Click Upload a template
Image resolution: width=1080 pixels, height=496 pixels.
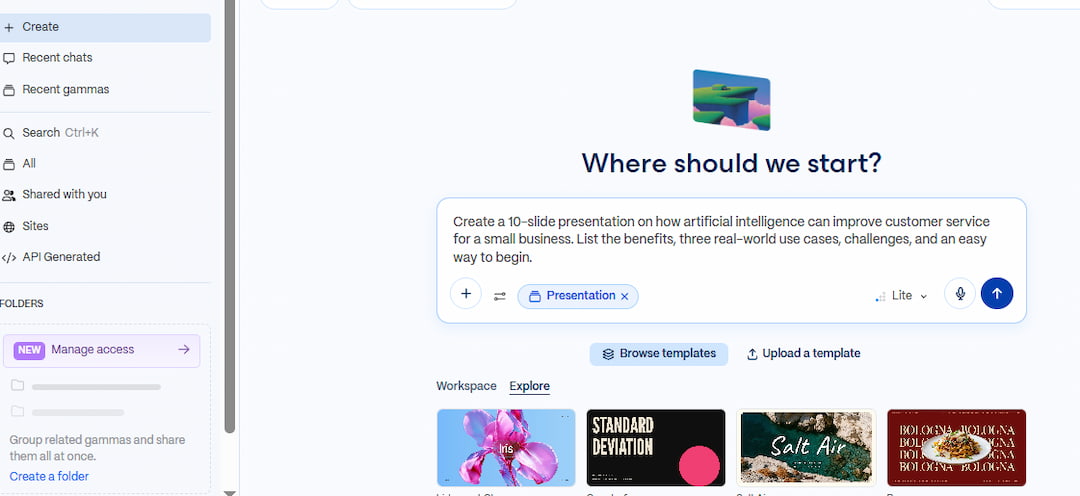pos(804,354)
